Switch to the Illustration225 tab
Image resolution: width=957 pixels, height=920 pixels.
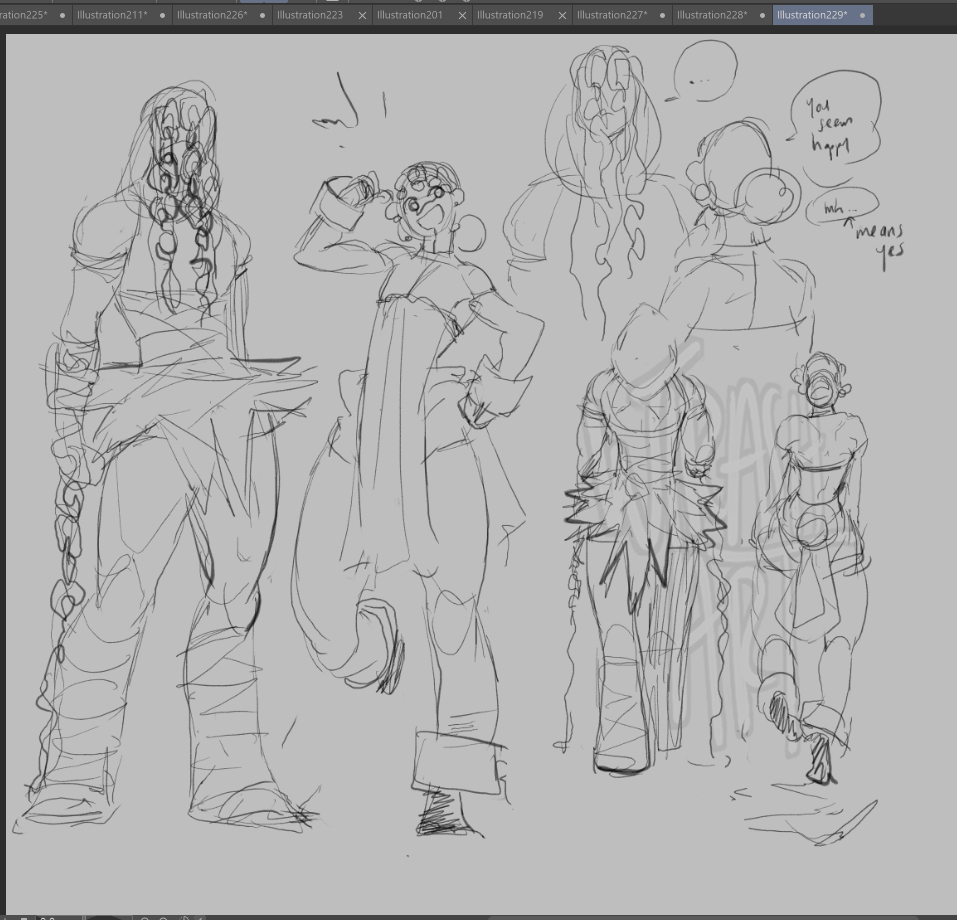[x=24, y=15]
